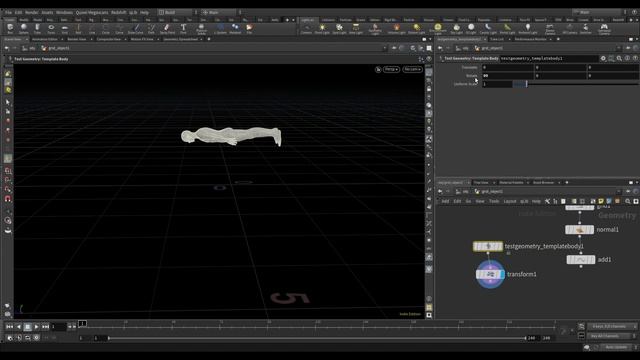Select the transform1 node
Screen dimensions: 640x360
[490, 274]
